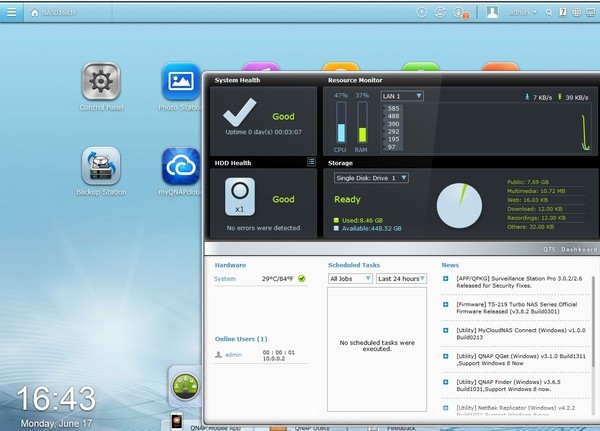The image size is (600, 431).
Task: Click the green dashboard gauge icon
Action: tap(185, 386)
